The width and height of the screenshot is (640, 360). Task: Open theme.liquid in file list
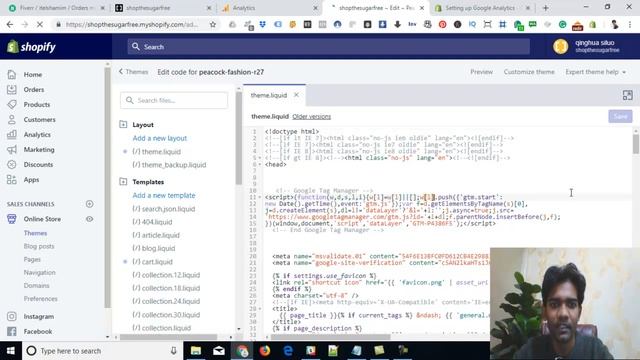[156, 152]
